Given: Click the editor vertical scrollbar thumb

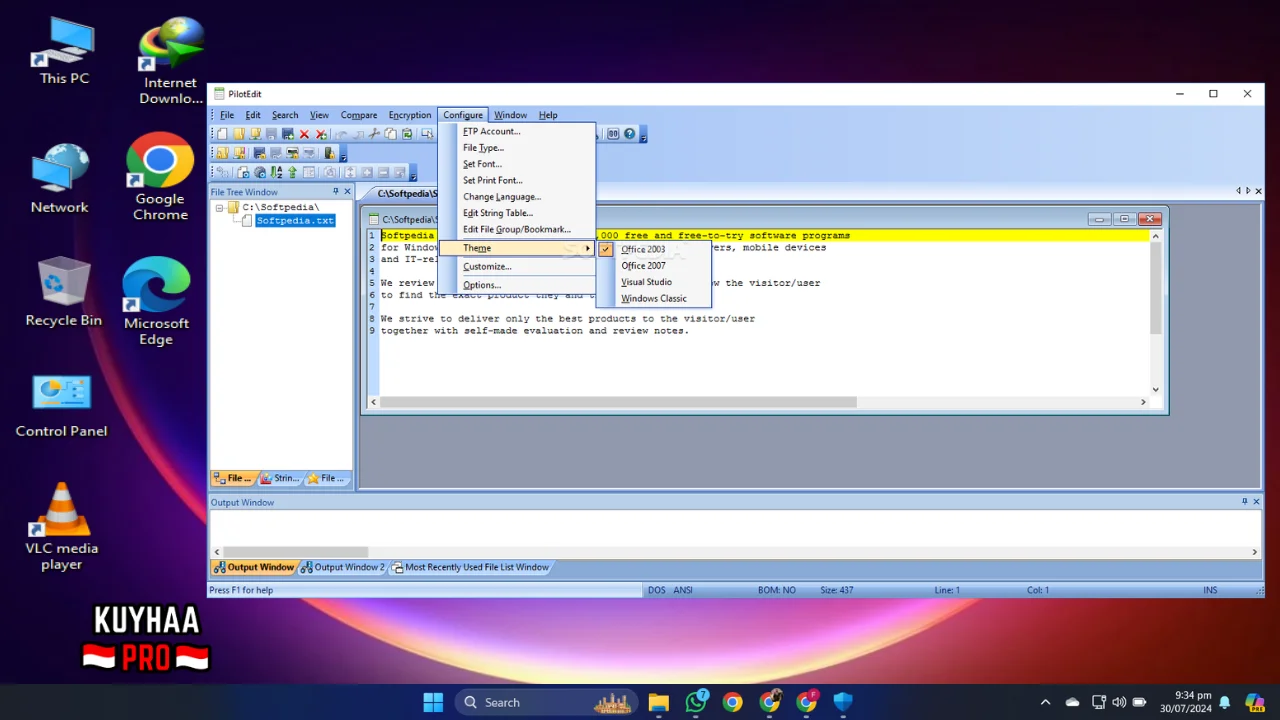Looking at the screenshot, I should click(1155, 288).
